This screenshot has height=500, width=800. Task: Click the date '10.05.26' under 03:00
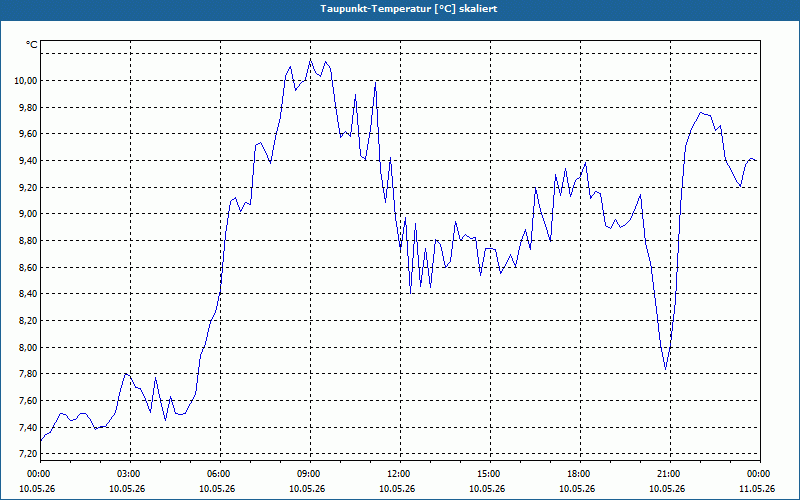(x=128, y=489)
